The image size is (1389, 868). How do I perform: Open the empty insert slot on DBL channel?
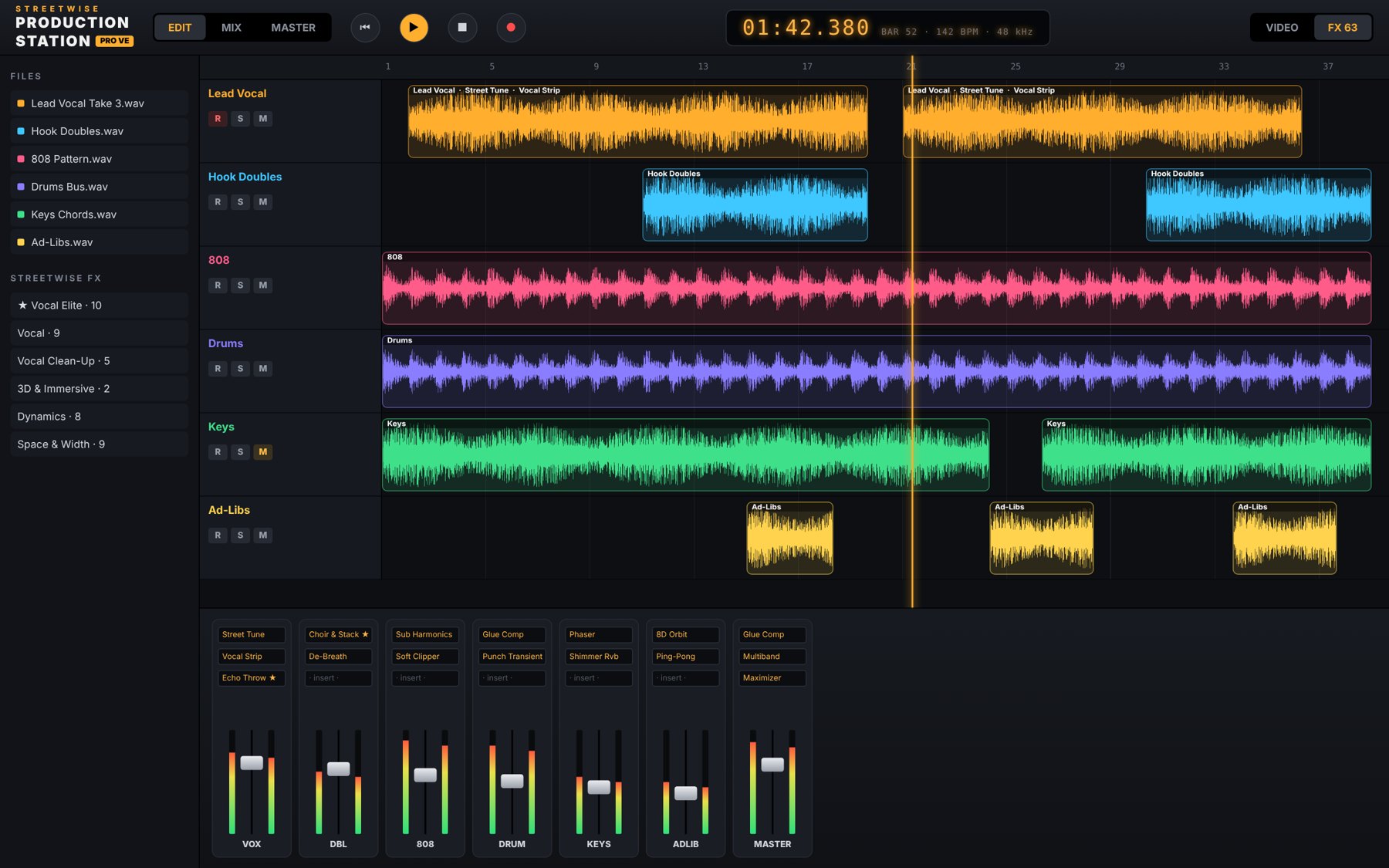(338, 678)
